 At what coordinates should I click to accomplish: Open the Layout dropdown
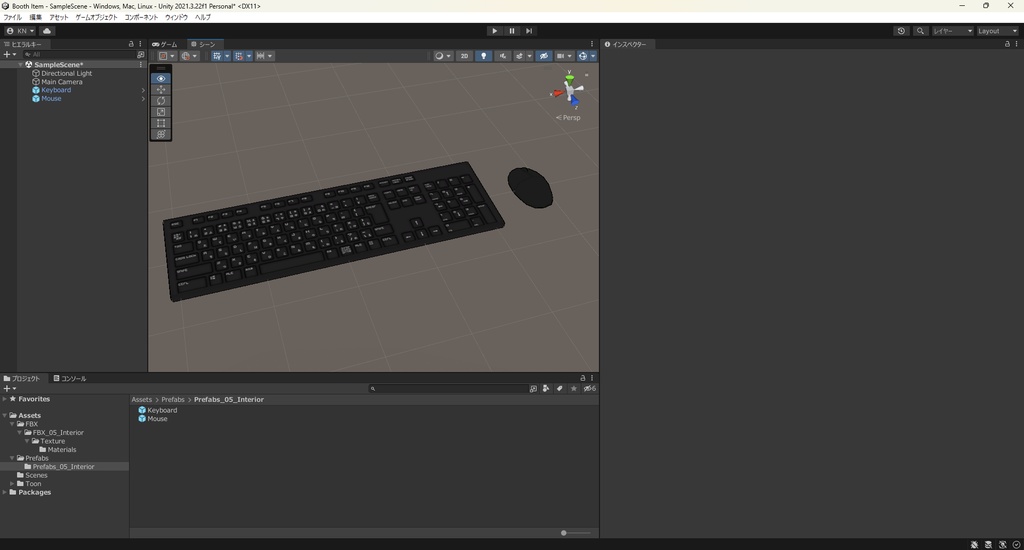pyautogui.click(x=997, y=31)
